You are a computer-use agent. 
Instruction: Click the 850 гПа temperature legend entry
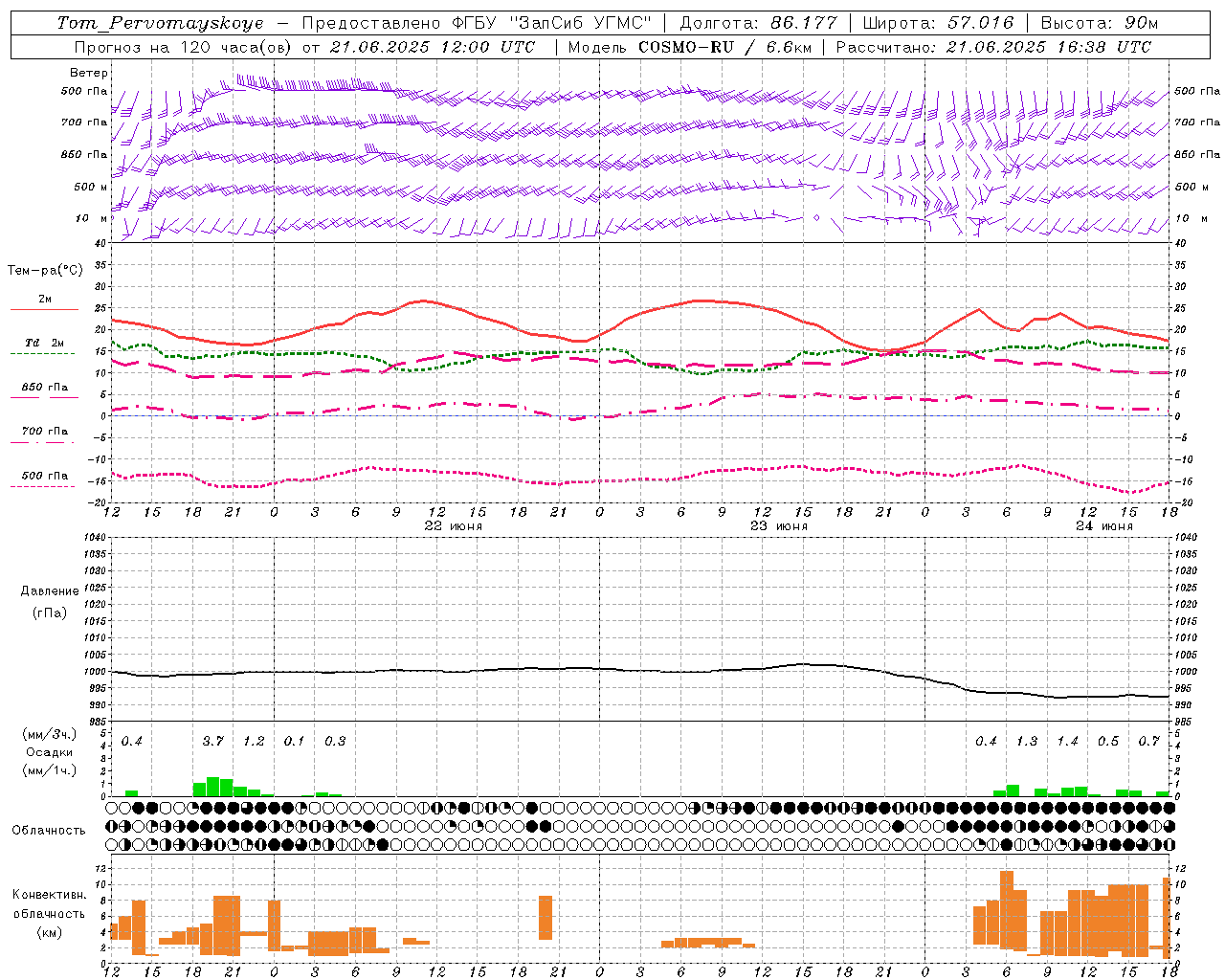[x=45, y=388]
